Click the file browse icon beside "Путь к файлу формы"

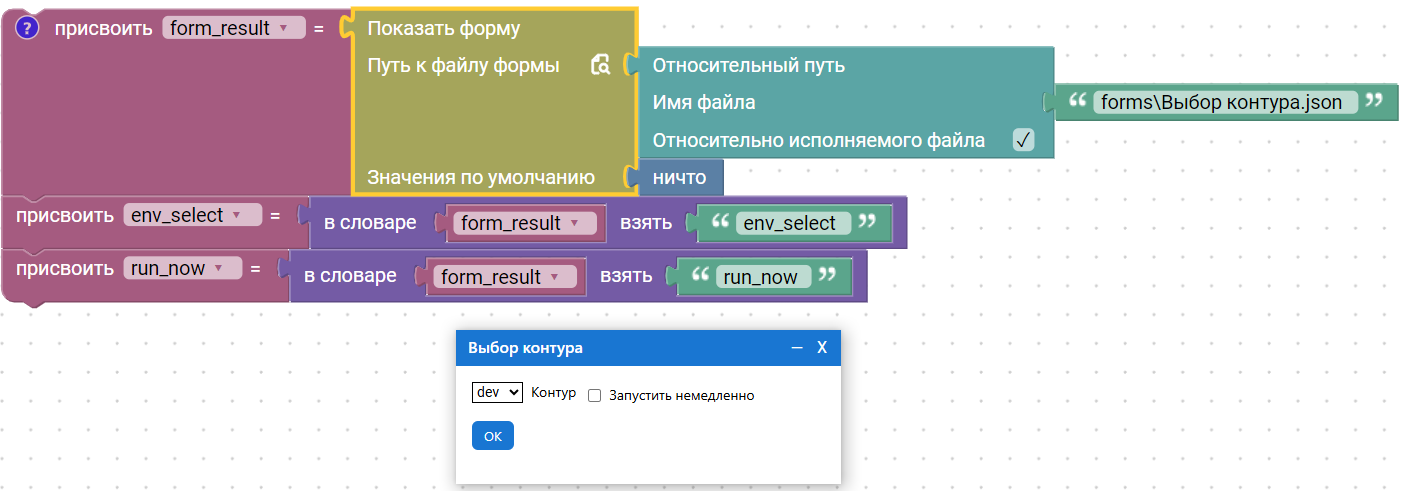click(x=600, y=66)
